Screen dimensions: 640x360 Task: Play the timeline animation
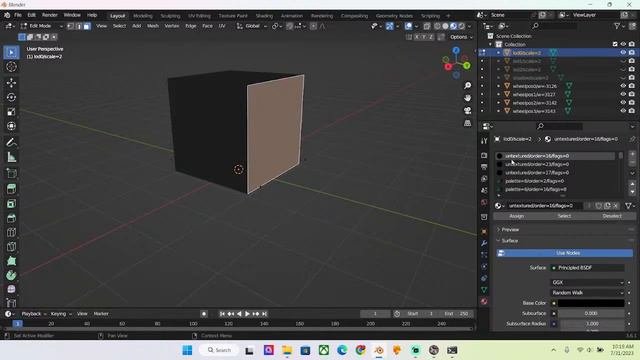pos(247,314)
